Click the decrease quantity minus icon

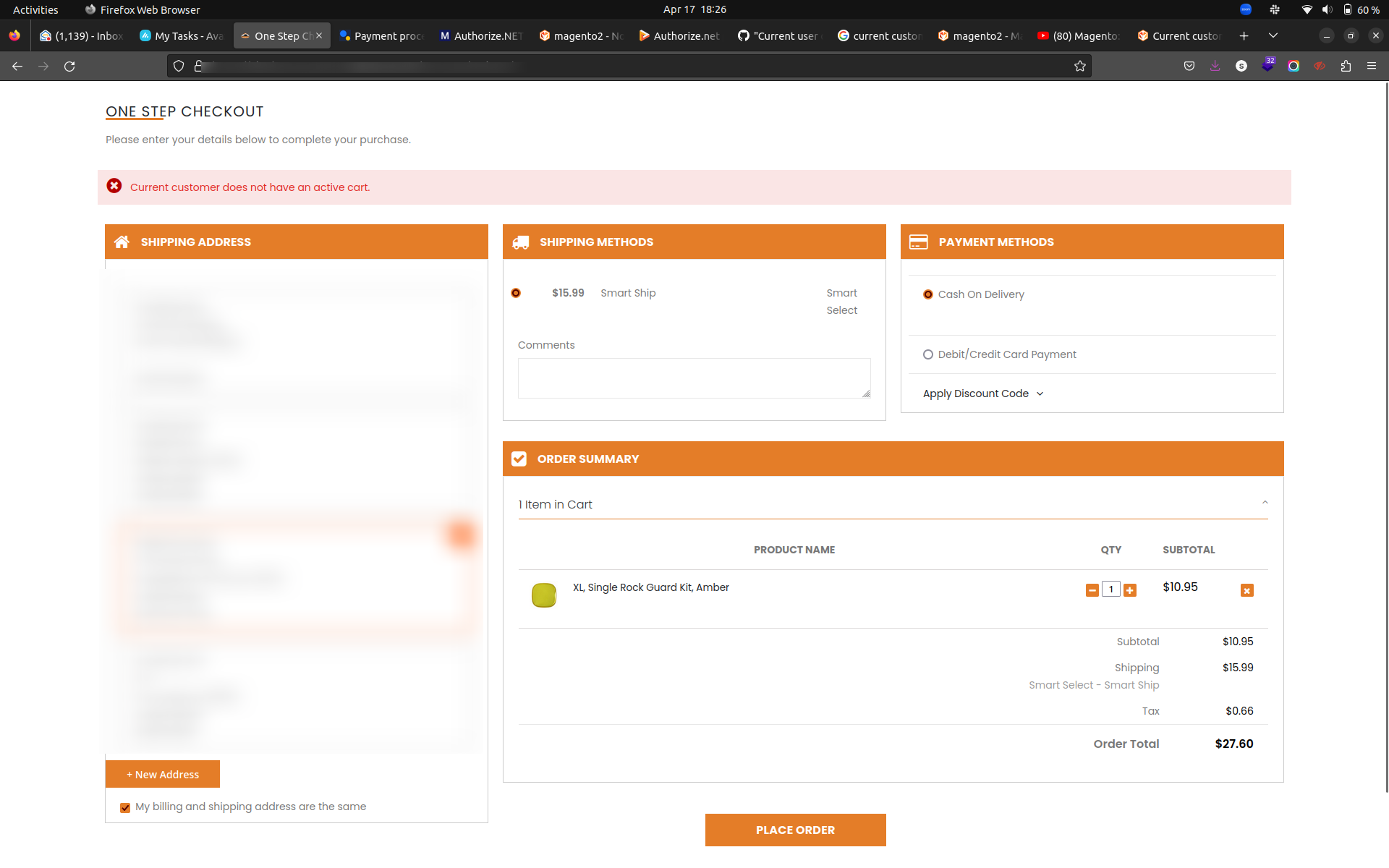coord(1092,590)
